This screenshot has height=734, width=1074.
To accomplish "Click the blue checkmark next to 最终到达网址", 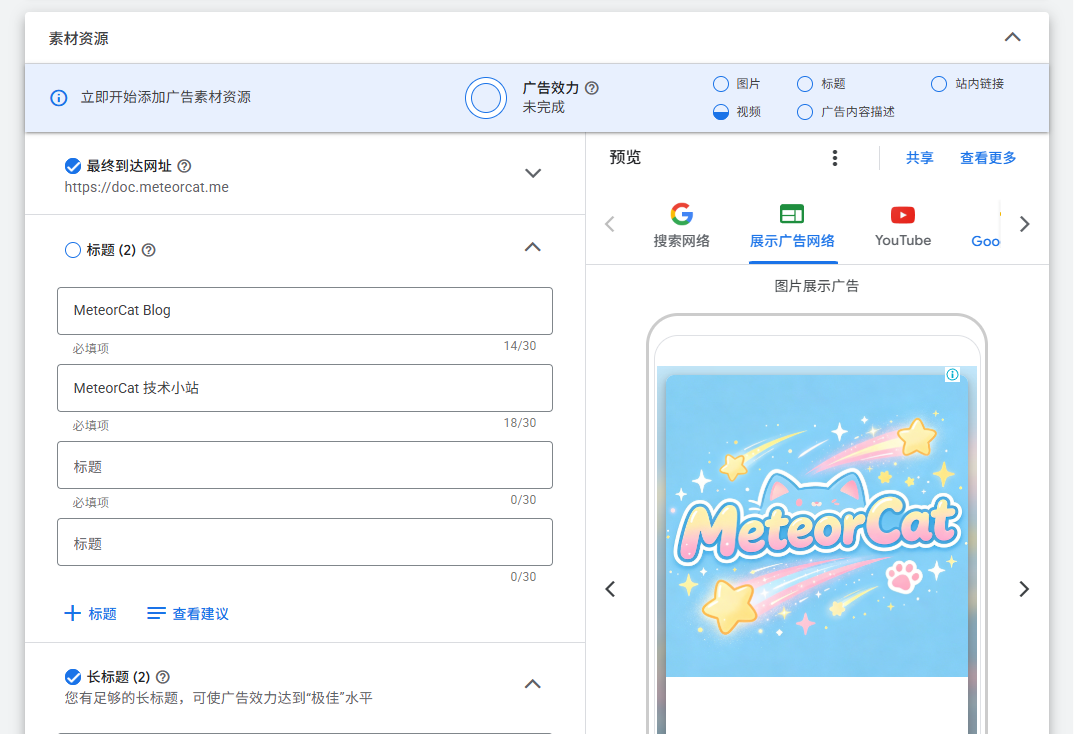I will coord(73,166).
